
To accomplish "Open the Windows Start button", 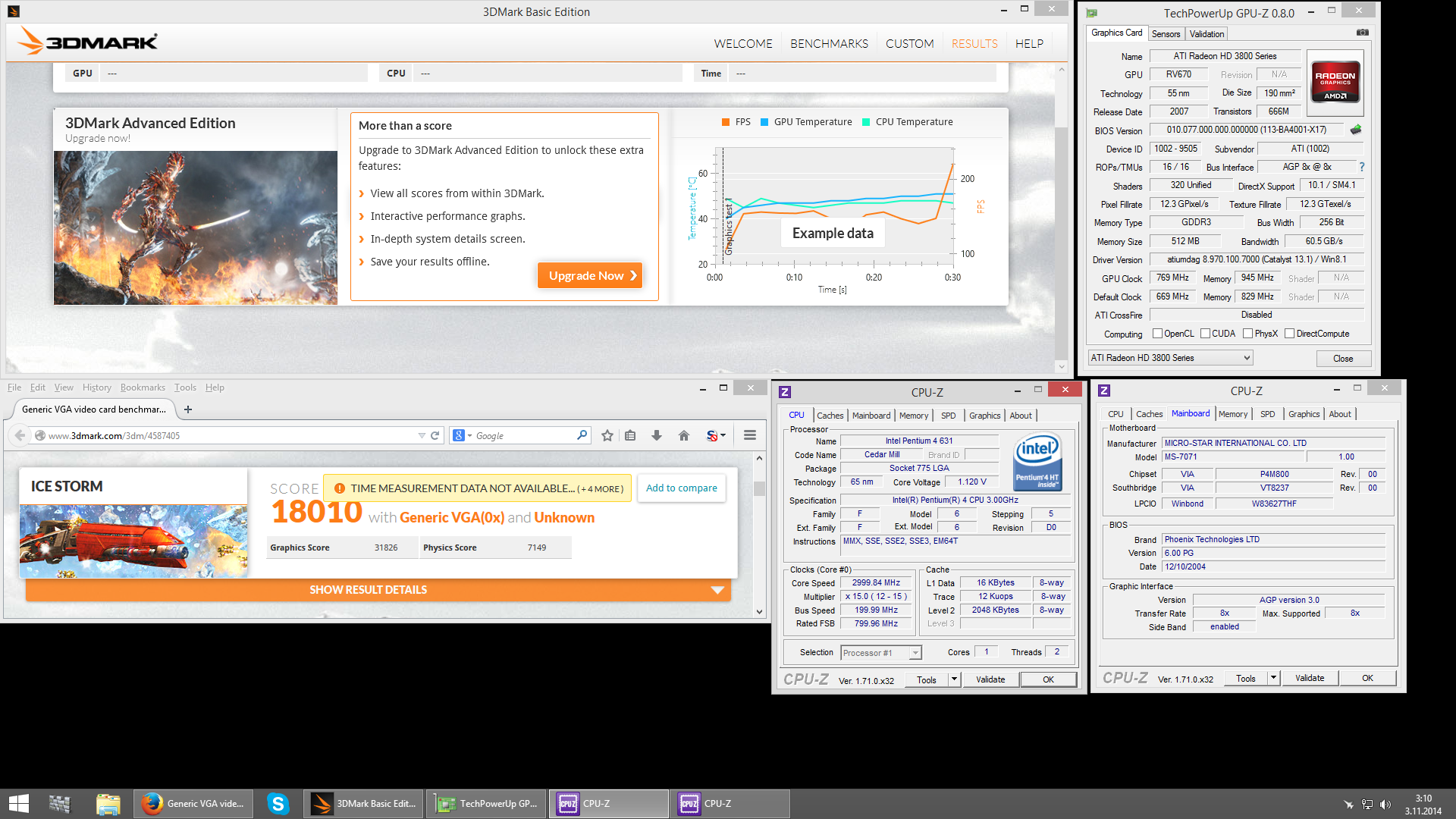I will [18, 804].
